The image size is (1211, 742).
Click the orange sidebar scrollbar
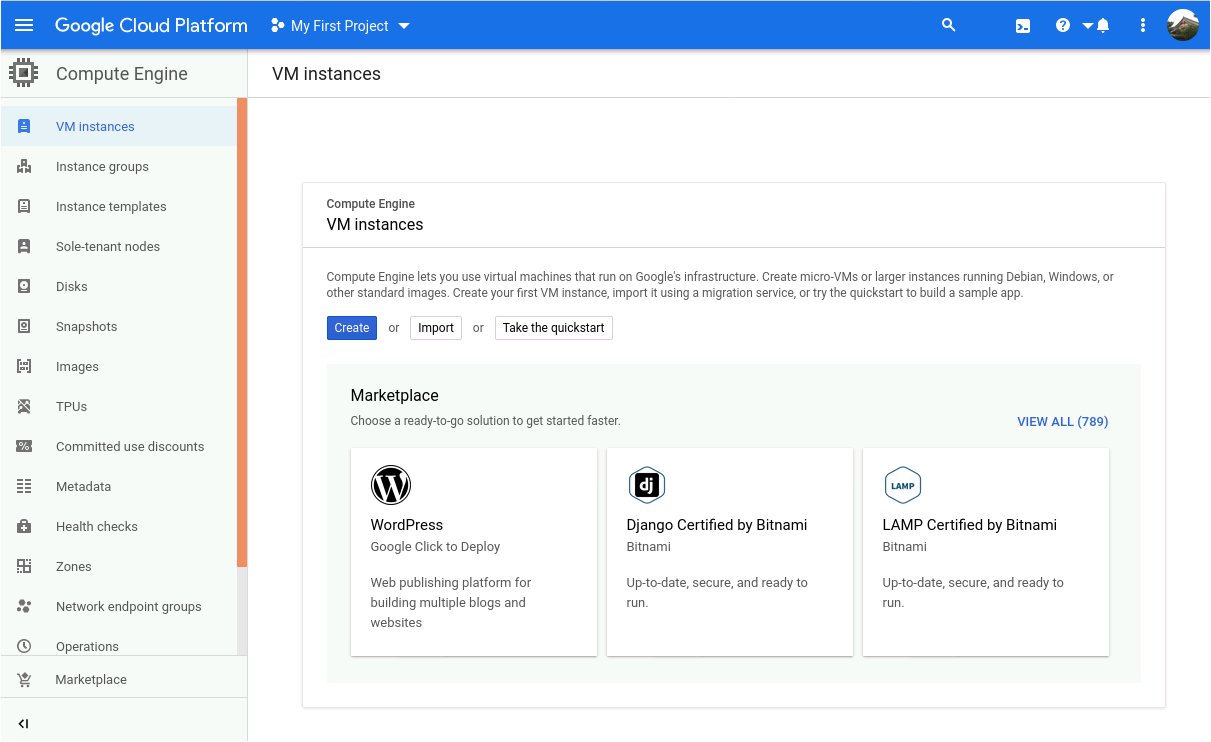point(242,333)
